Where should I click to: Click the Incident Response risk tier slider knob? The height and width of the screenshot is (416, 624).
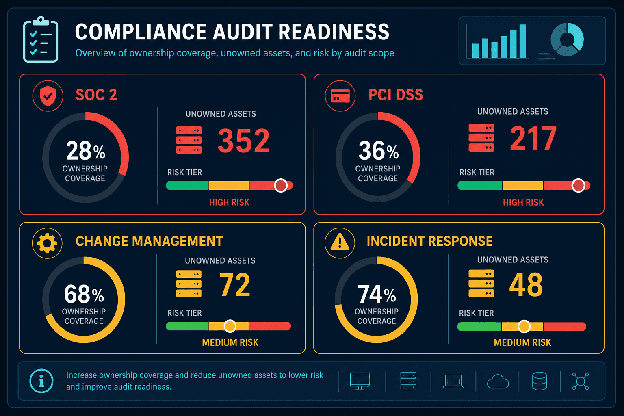pyautogui.click(x=524, y=326)
